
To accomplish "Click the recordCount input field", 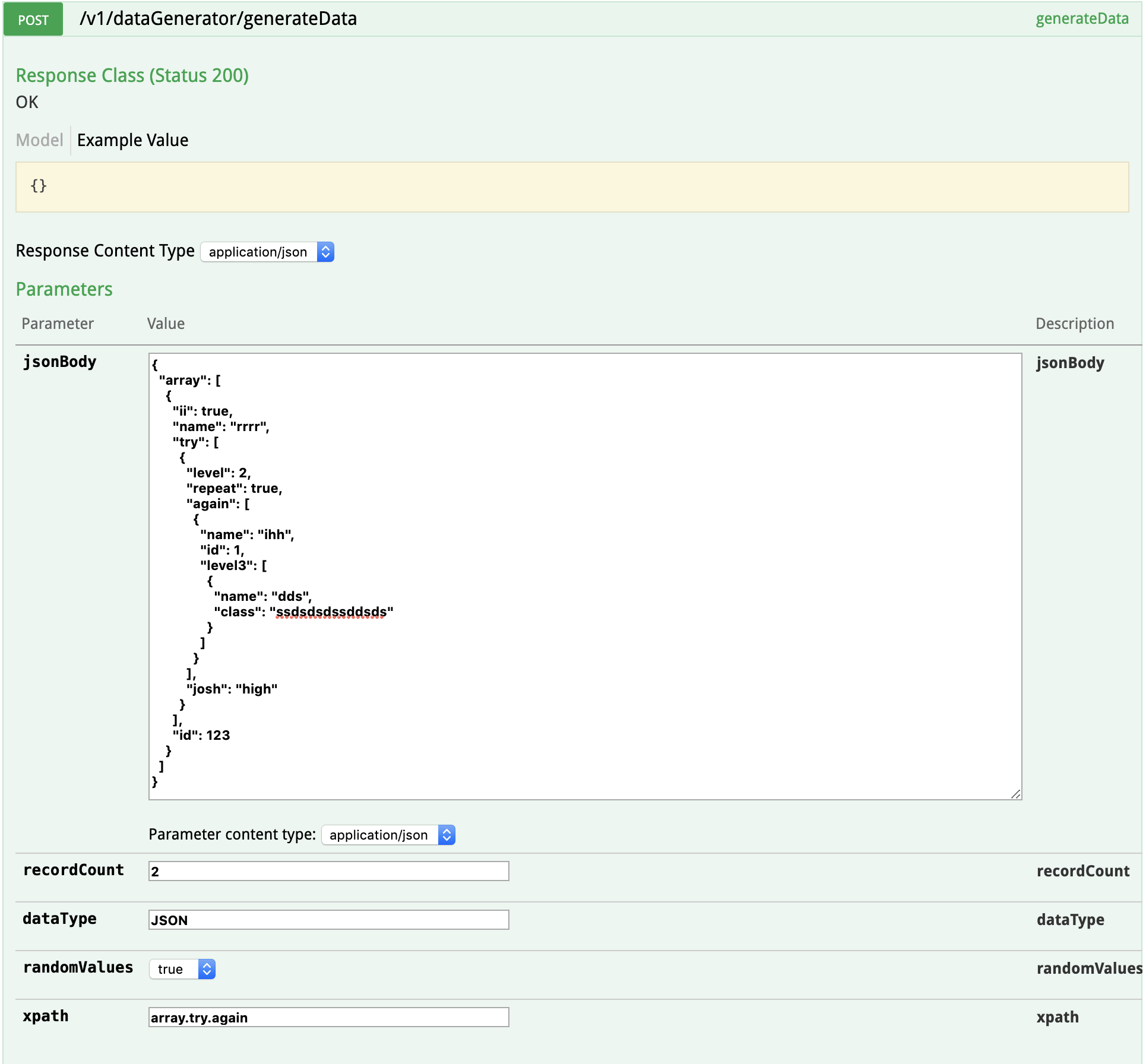I will [x=329, y=871].
